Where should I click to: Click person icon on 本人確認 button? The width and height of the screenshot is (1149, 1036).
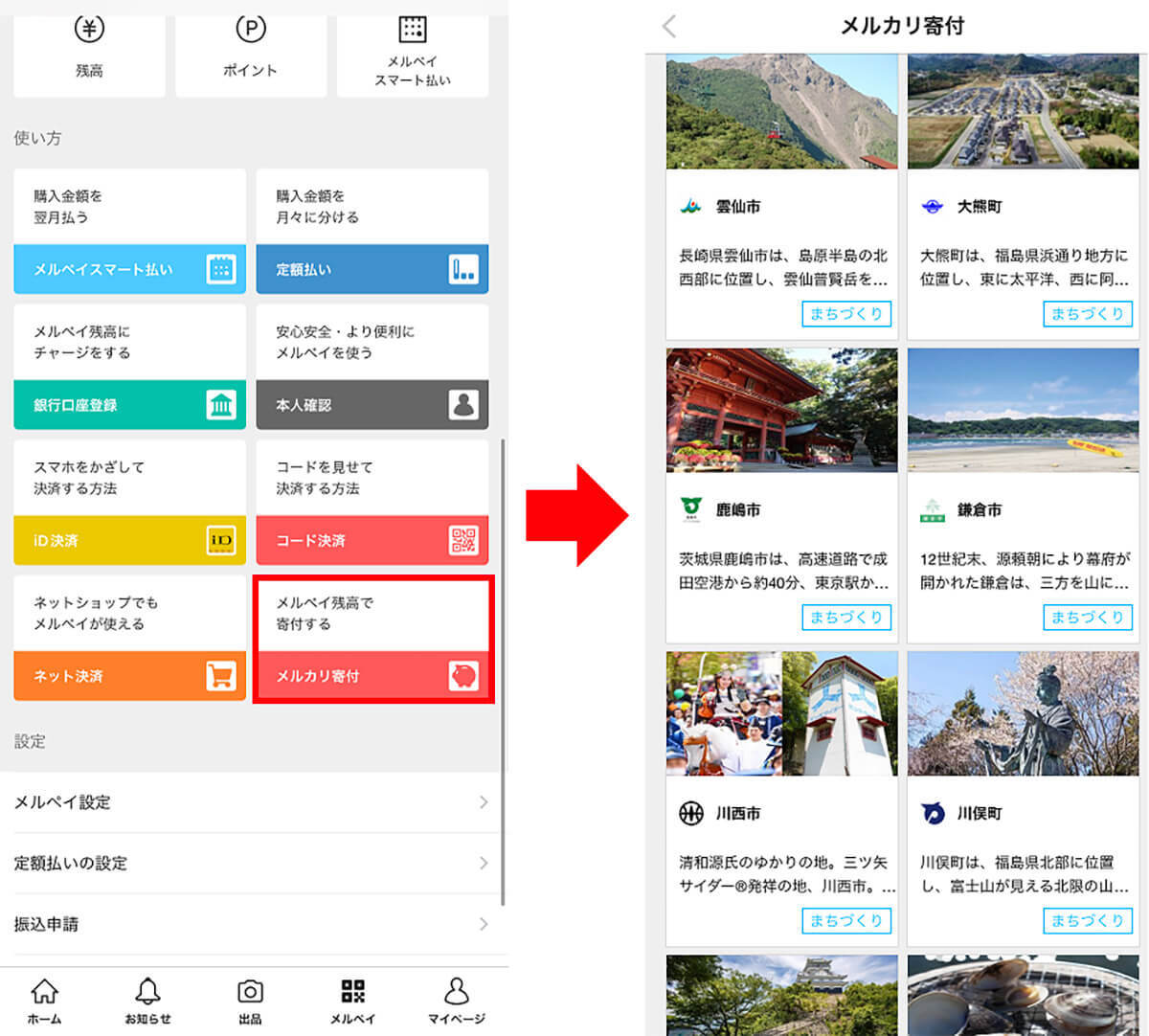(x=463, y=405)
